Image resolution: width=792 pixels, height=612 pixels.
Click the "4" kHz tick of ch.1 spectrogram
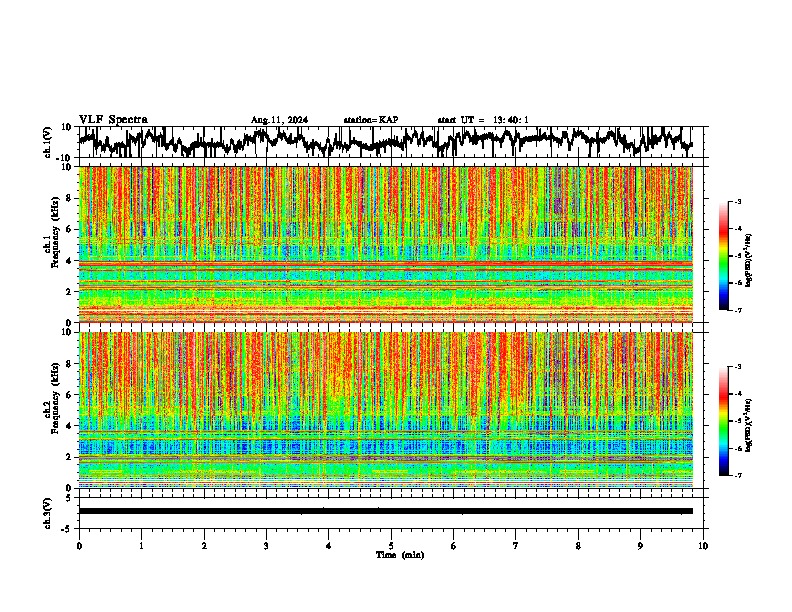tap(70, 261)
